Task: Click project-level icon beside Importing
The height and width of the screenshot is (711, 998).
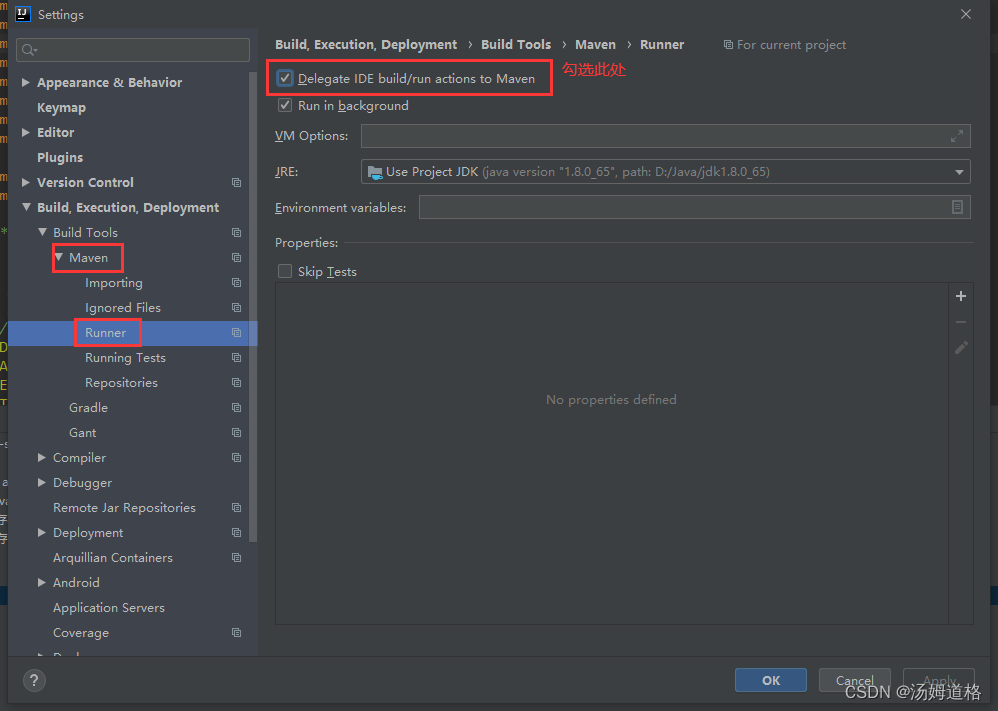Action: (237, 283)
